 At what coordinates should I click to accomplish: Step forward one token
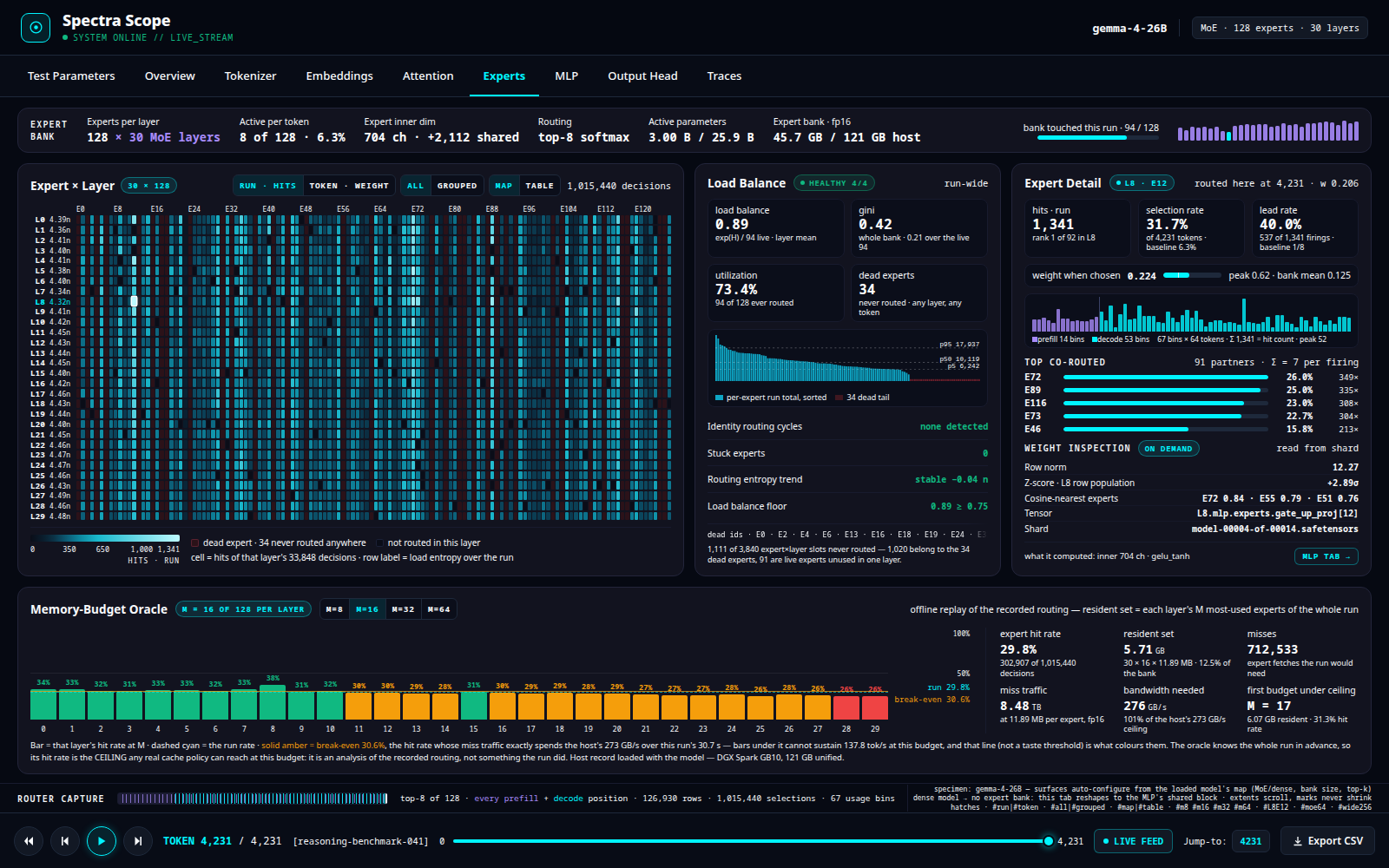[138, 841]
